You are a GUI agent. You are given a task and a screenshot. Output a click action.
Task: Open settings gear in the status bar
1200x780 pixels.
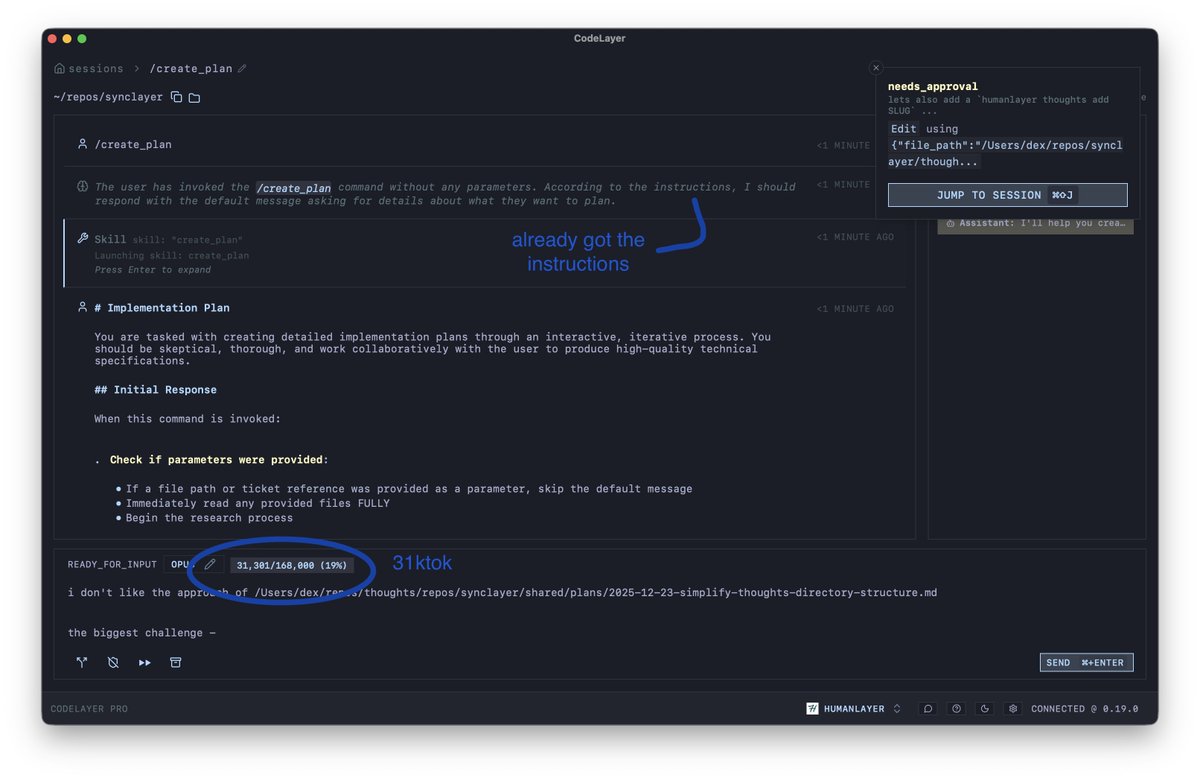click(1012, 708)
